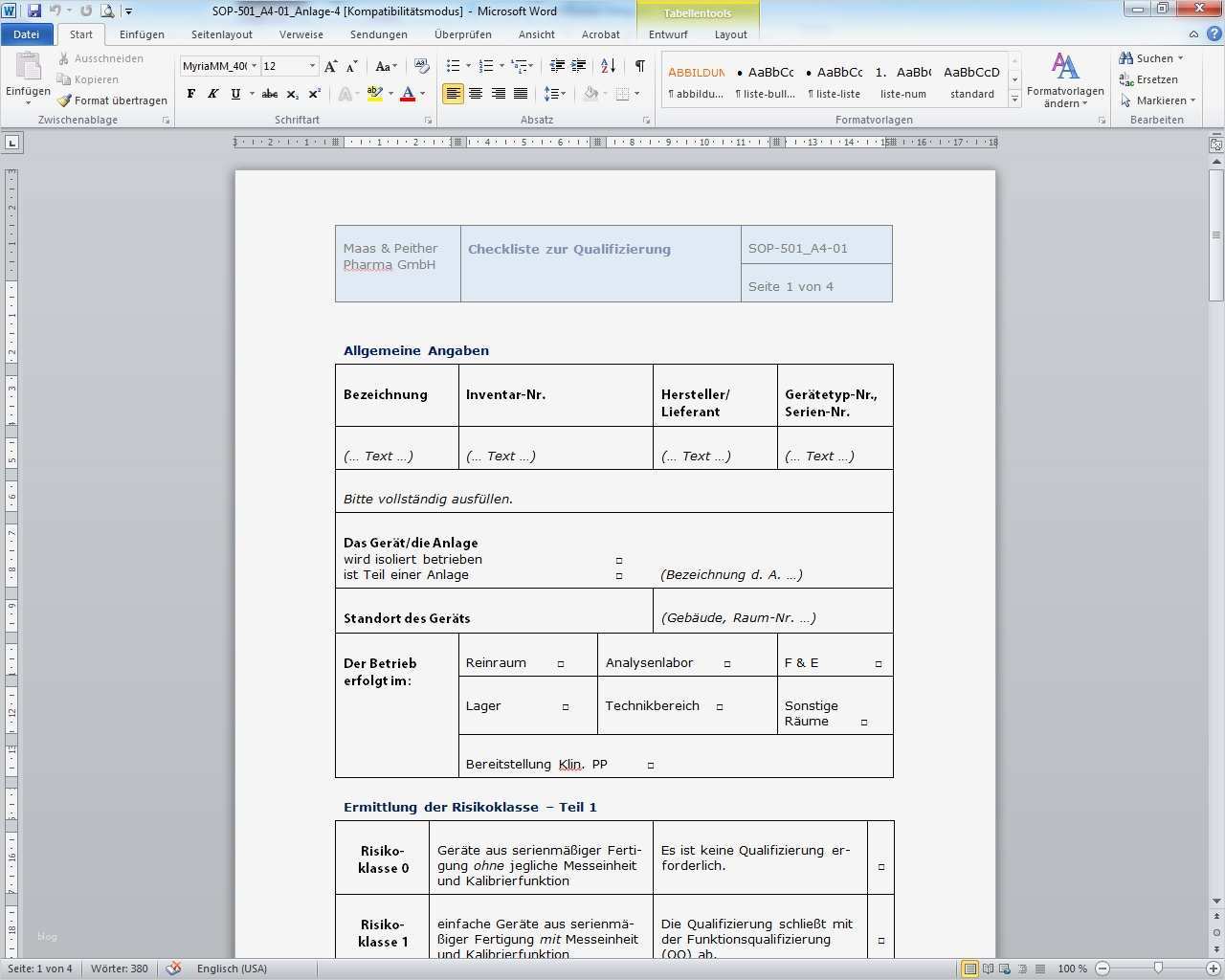This screenshot has width=1225, height=980.
Task: Click the save icon in quick access toolbar
Action: coord(34,11)
